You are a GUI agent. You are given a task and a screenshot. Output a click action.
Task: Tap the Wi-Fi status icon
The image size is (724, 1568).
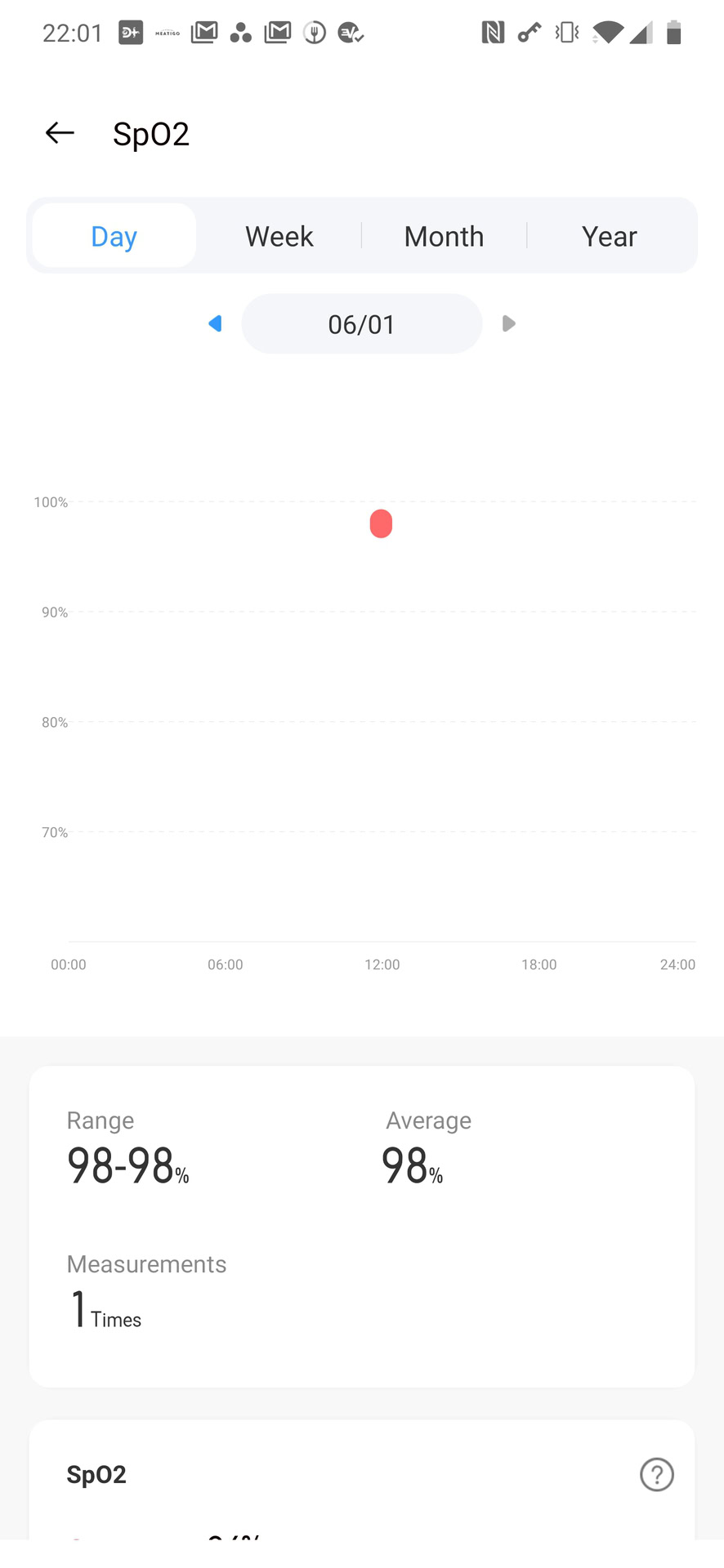pyautogui.click(x=607, y=33)
